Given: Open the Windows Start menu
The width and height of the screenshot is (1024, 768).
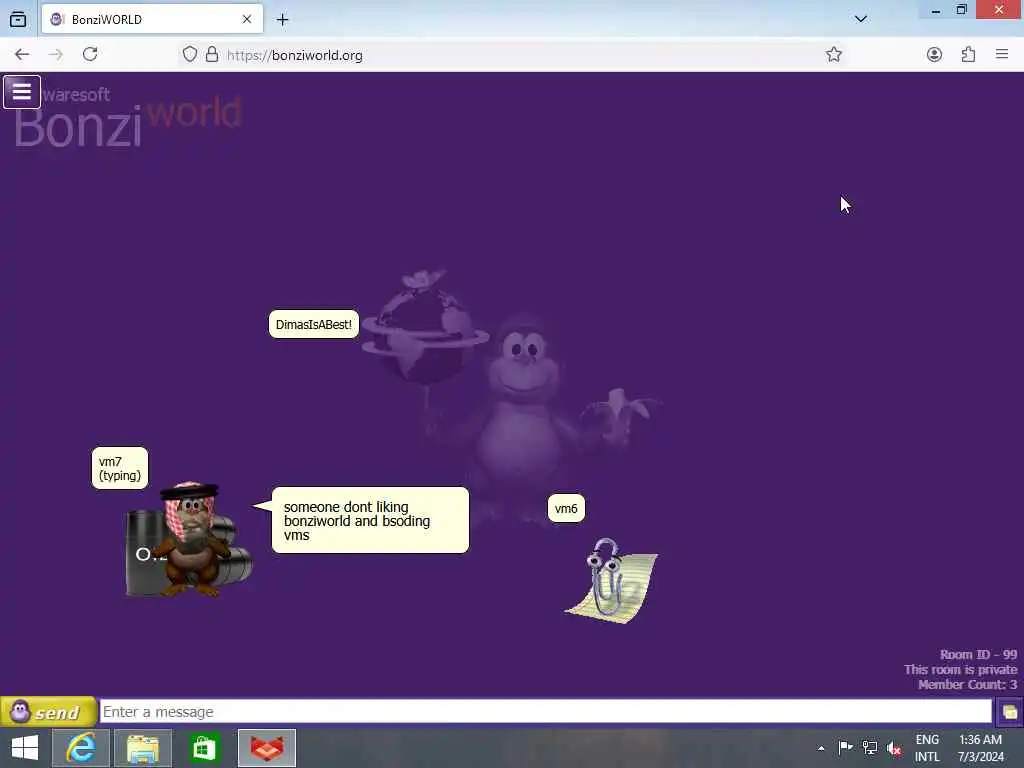Looking at the screenshot, I should pyautogui.click(x=25, y=748).
